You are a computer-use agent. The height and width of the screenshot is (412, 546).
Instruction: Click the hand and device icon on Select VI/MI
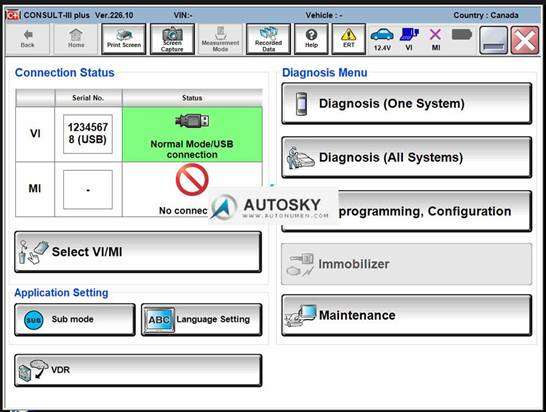tap(34, 252)
